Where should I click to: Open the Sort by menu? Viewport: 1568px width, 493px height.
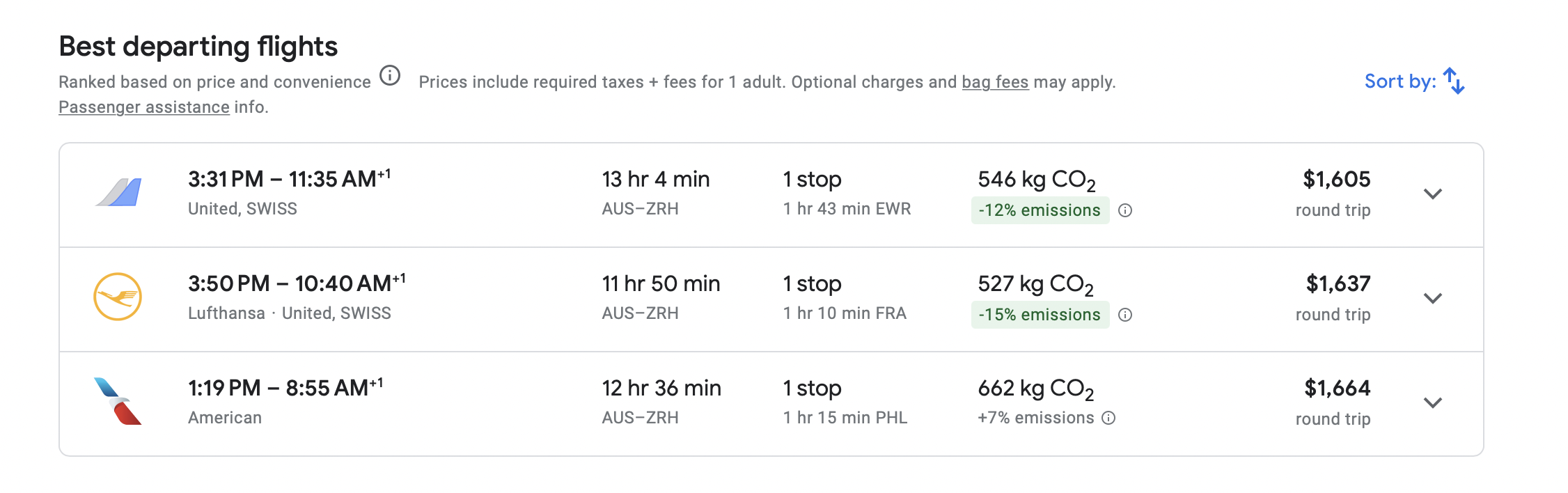click(x=1415, y=81)
